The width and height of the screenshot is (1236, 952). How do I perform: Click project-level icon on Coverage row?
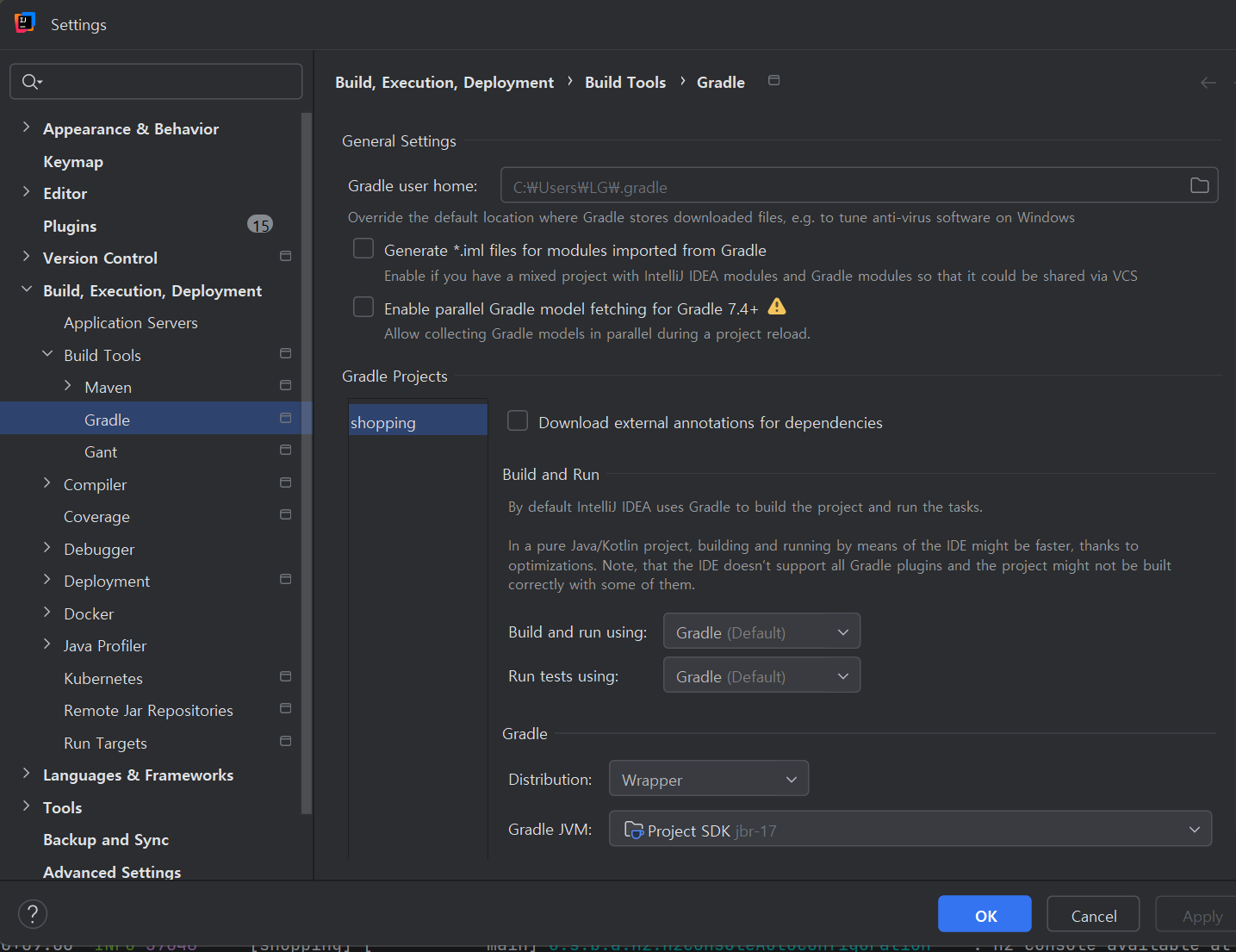point(286,514)
